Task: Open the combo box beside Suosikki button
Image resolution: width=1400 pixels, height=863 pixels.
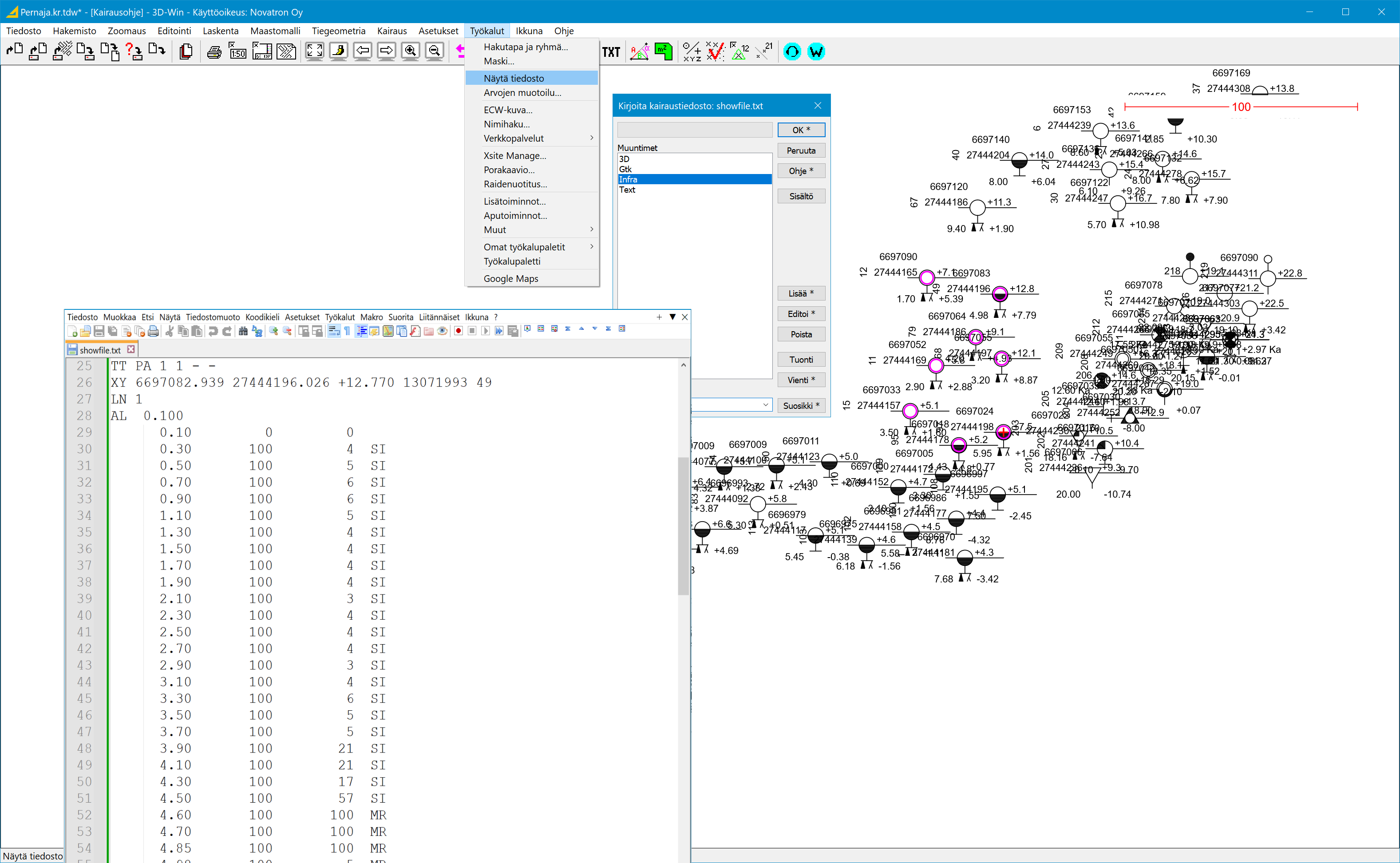Action: pyautogui.click(x=765, y=405)
